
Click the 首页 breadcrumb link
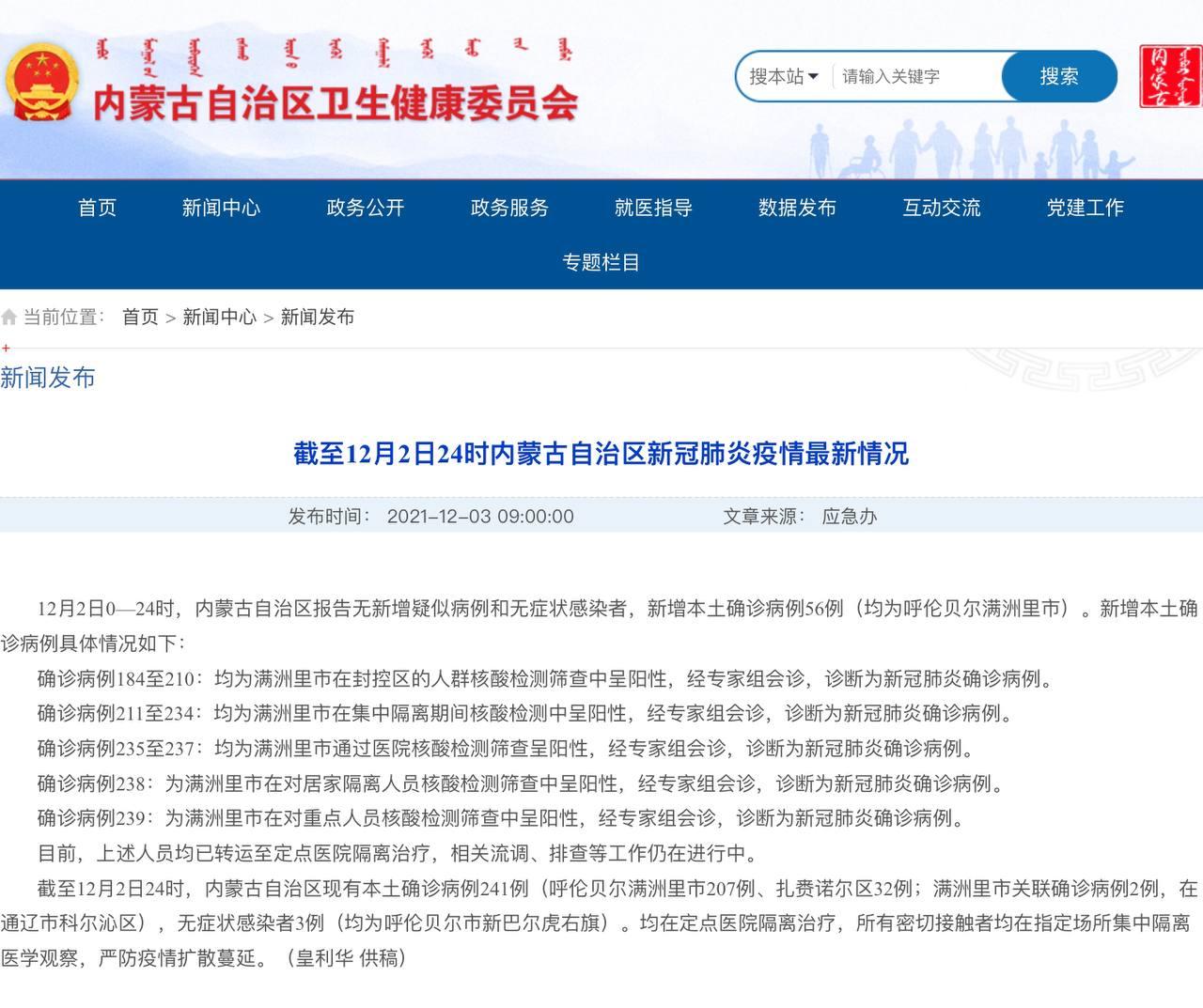point(140,318)
